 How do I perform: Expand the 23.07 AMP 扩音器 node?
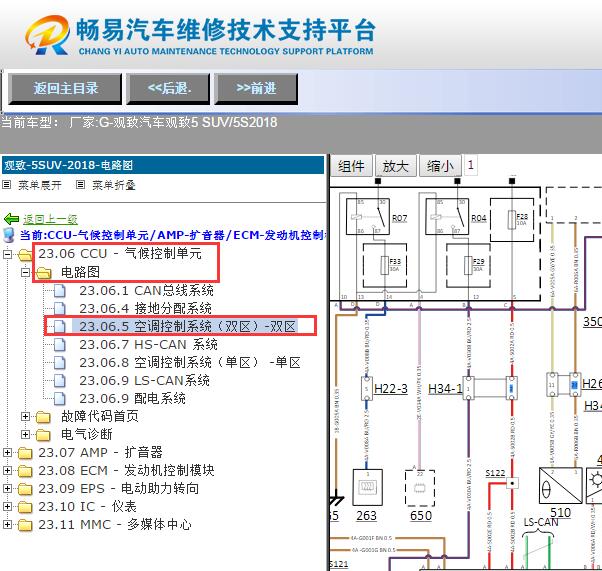click(x=7, y=452)
